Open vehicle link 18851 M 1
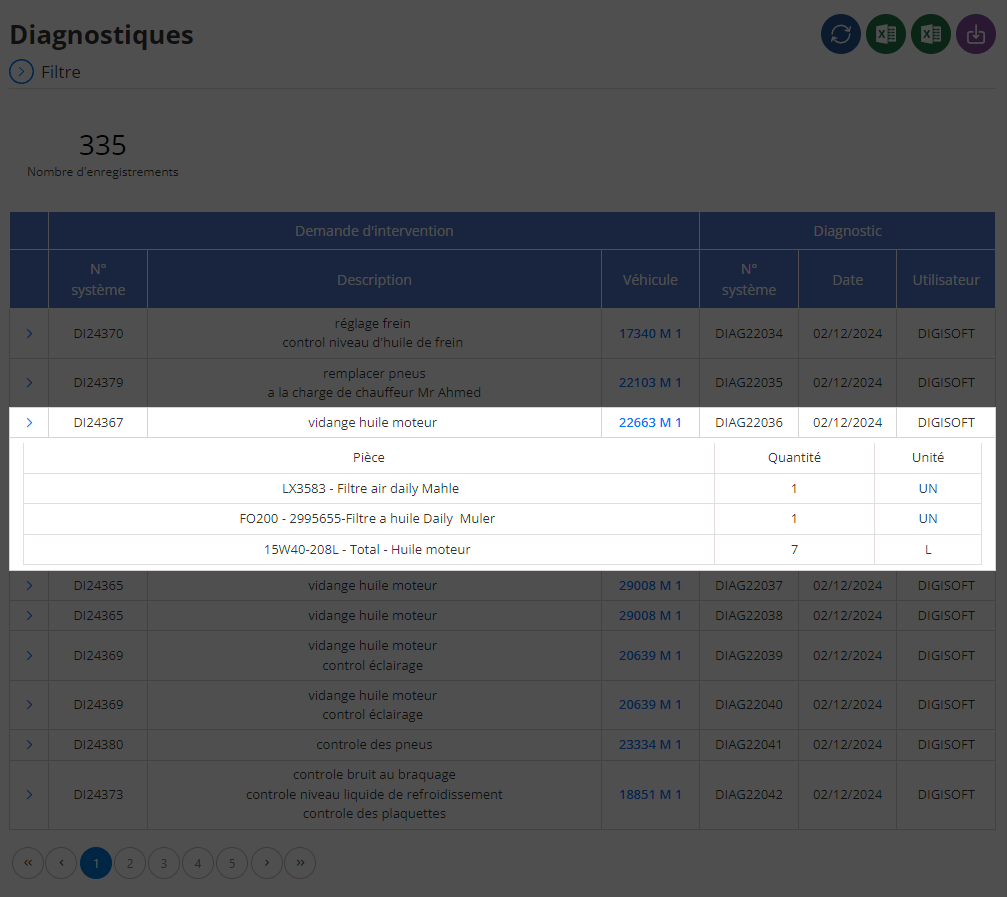The image size is (1007, 897). 650,794
